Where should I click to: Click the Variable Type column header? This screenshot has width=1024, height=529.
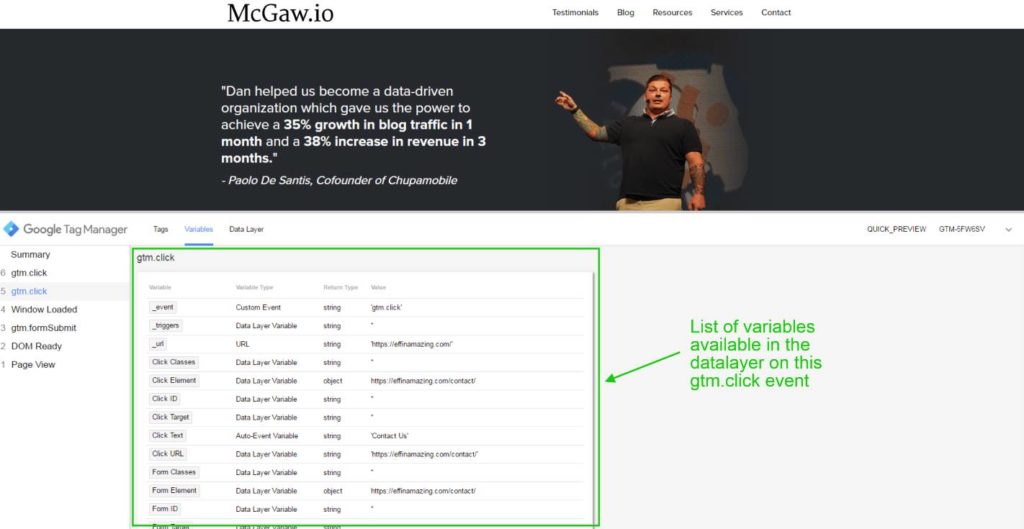click(255, 287)
